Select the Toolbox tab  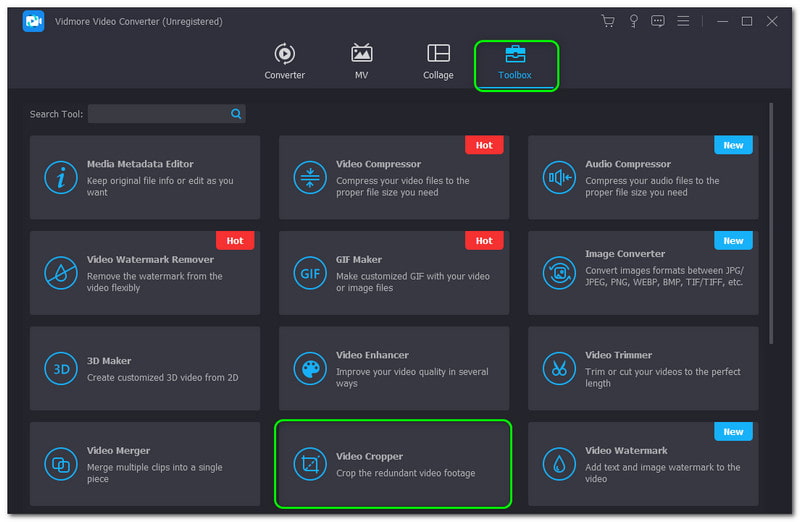pos(515,65)
